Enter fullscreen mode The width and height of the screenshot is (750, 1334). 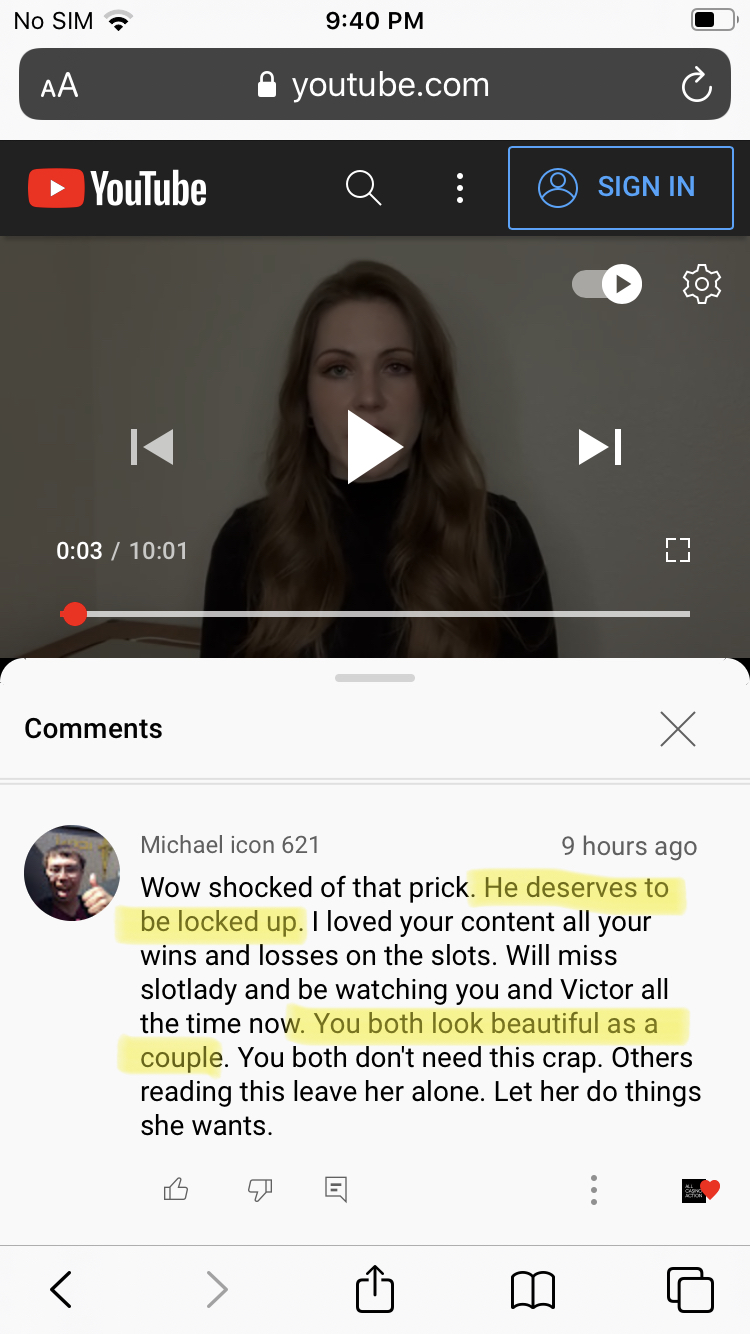(678, 549)
